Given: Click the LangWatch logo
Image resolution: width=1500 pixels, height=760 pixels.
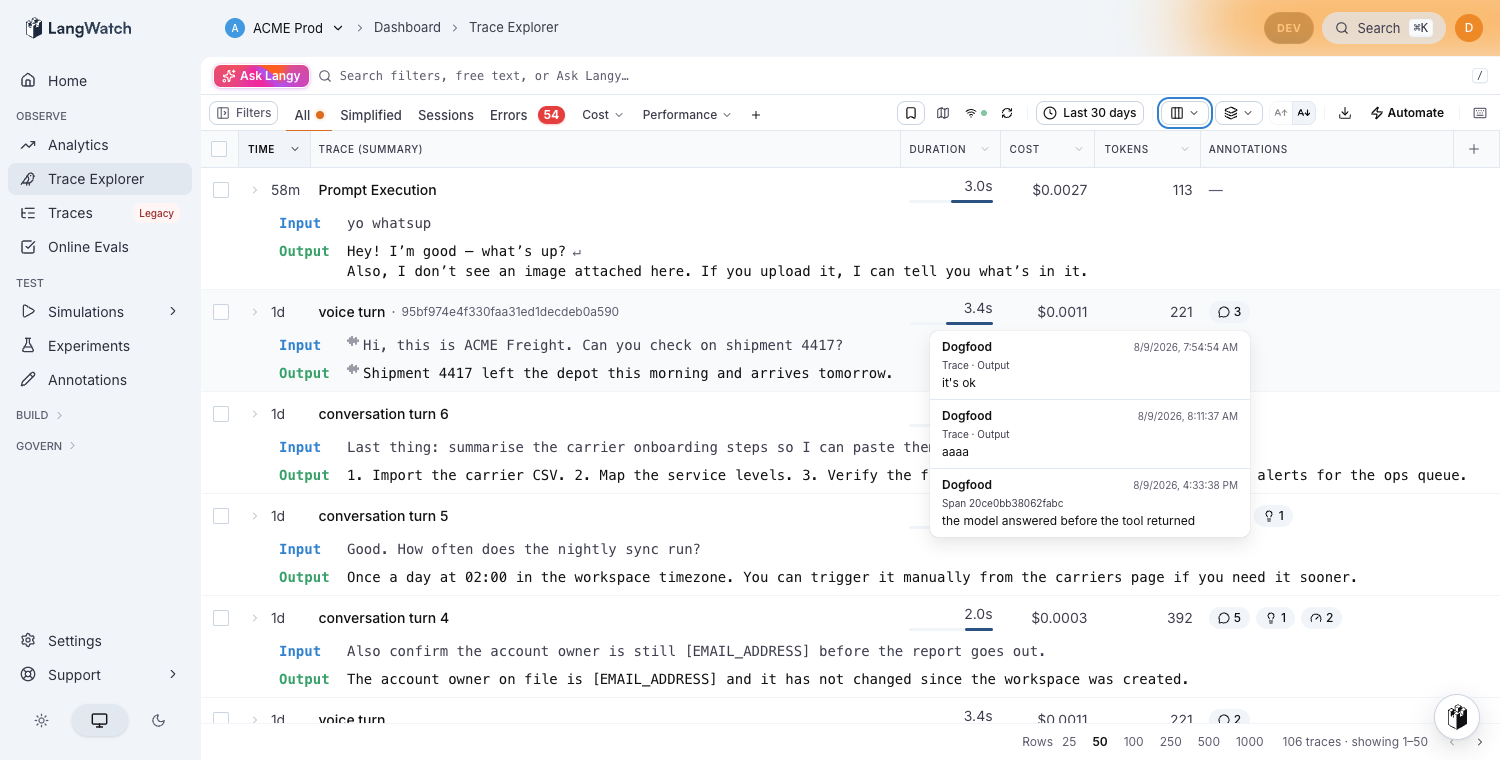Looking at the screenshot, I should click(x=78, y=28).
